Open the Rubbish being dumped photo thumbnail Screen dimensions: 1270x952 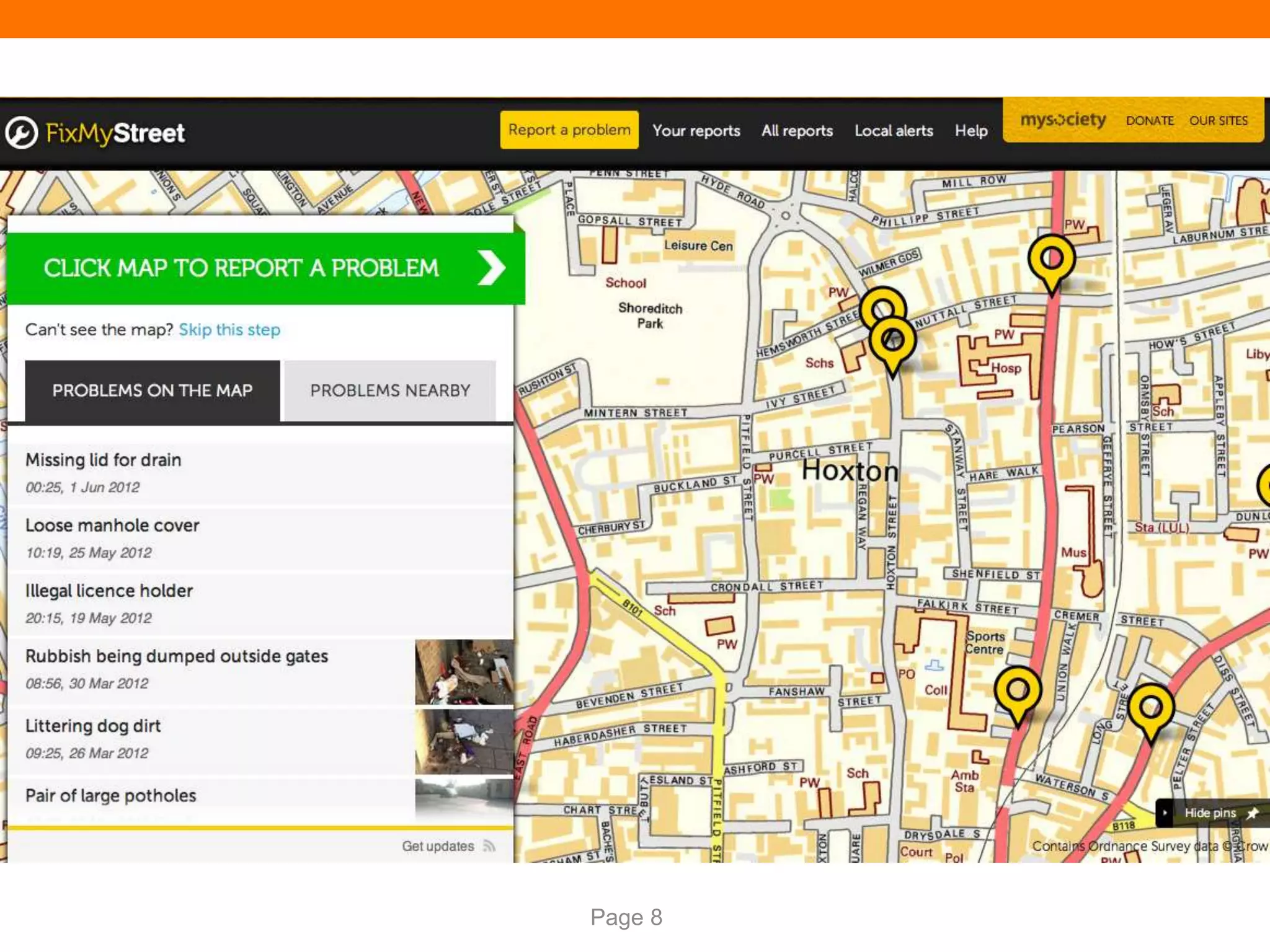(464, 672)
